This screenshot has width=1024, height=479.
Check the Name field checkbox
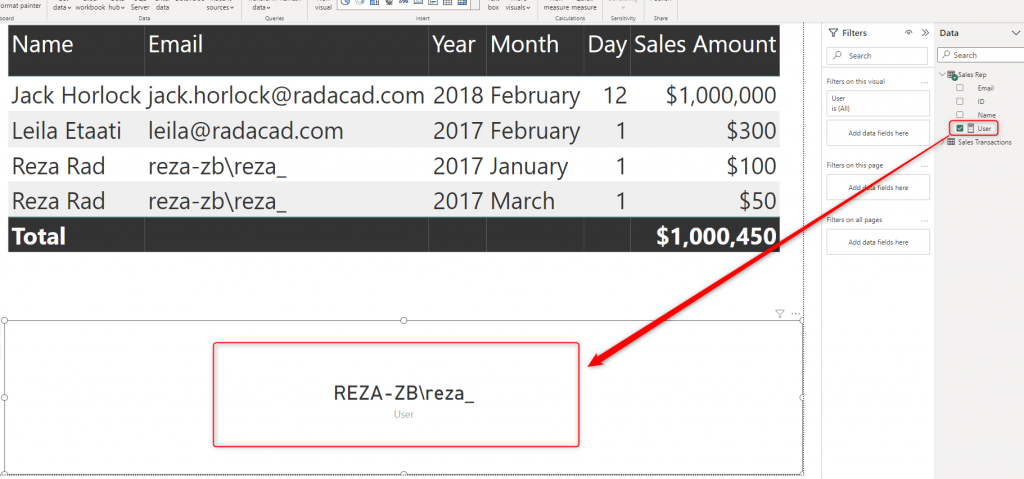pyautogui.click(x=960, y=115)
